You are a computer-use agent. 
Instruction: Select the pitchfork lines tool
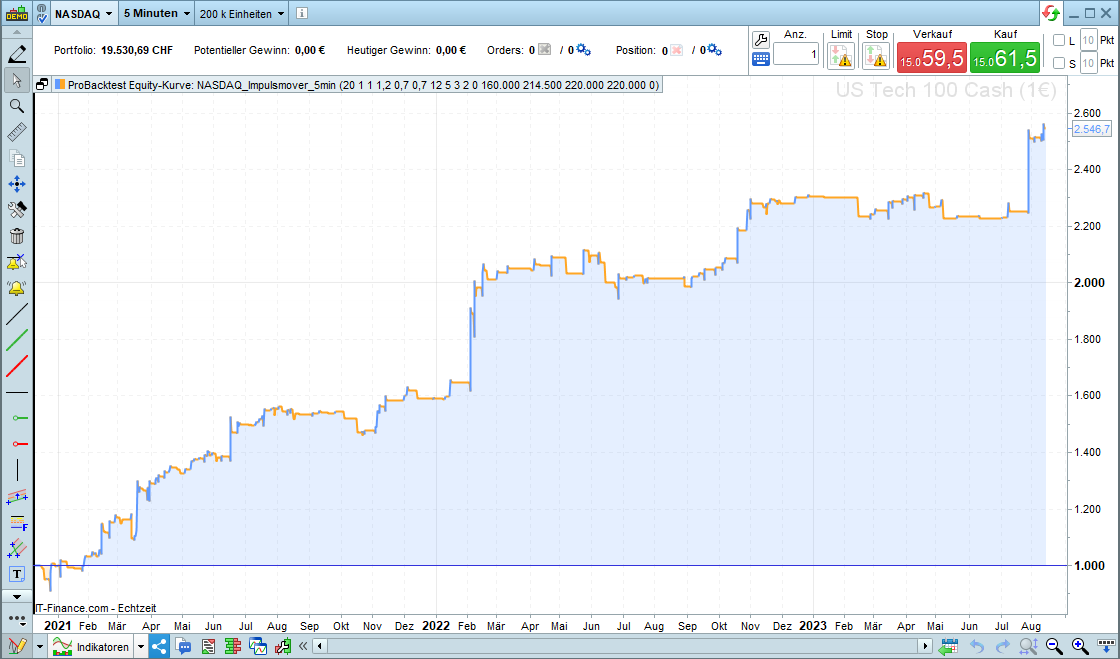click(x=16, y=548)
